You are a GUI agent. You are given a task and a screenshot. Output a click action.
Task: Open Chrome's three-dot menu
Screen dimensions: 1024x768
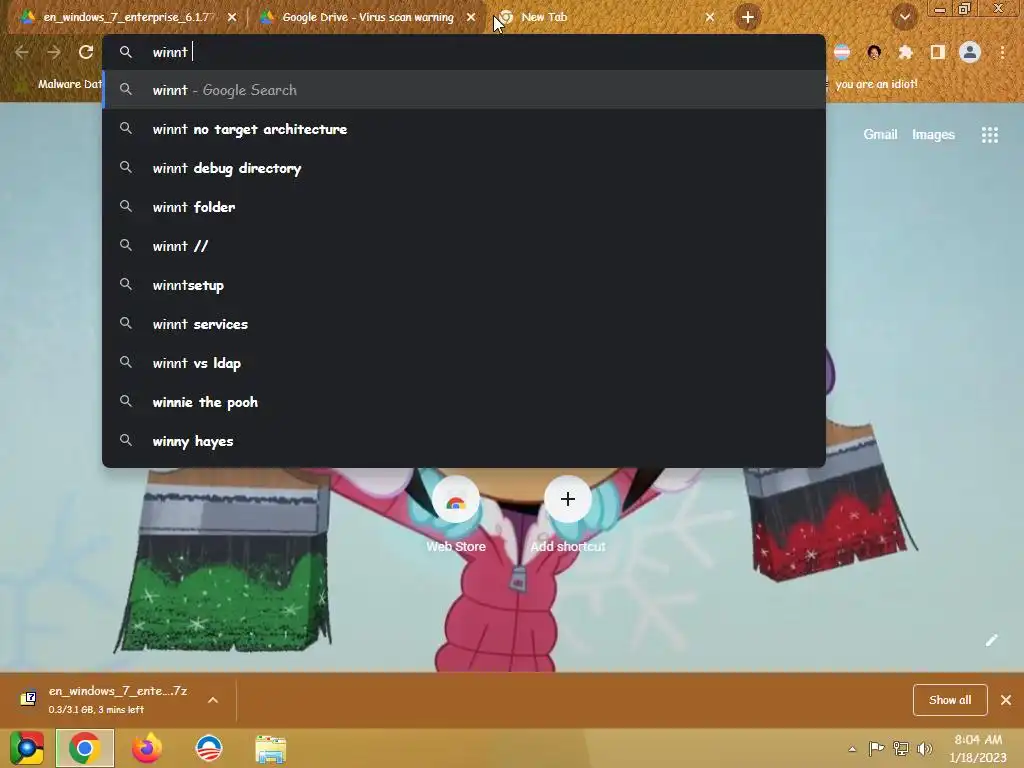1002,52
